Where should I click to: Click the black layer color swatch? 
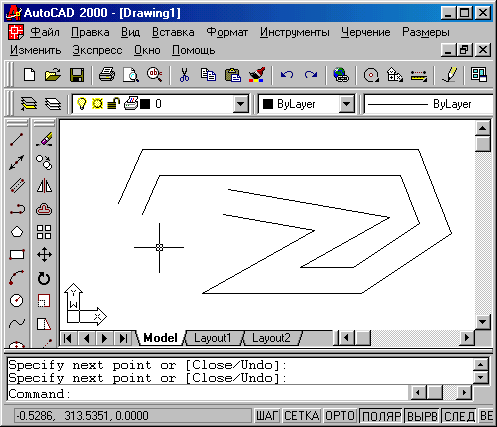(x=145, y=104)
